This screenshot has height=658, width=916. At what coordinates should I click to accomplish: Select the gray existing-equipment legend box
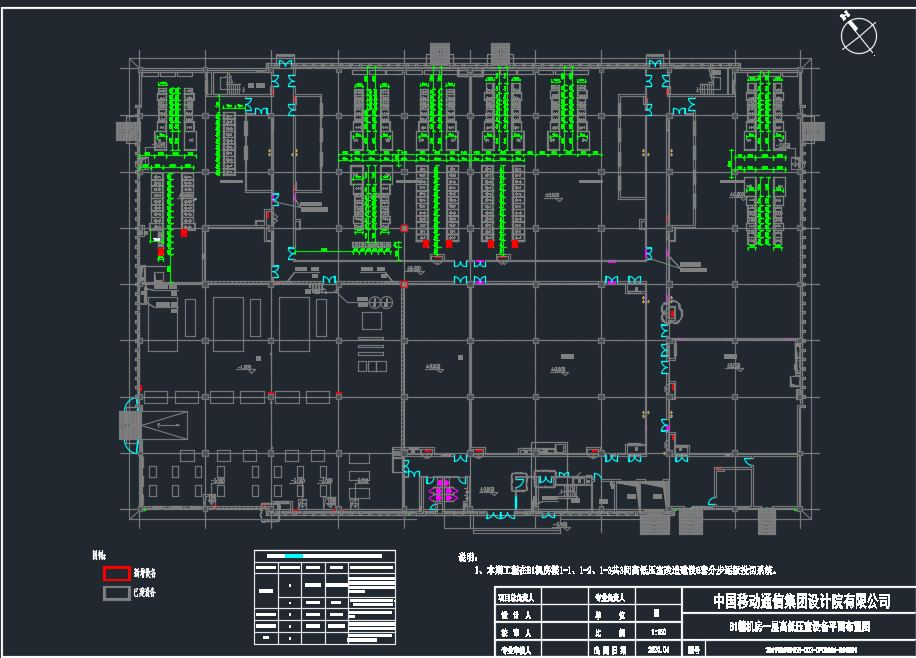click(x=116, y=593)
